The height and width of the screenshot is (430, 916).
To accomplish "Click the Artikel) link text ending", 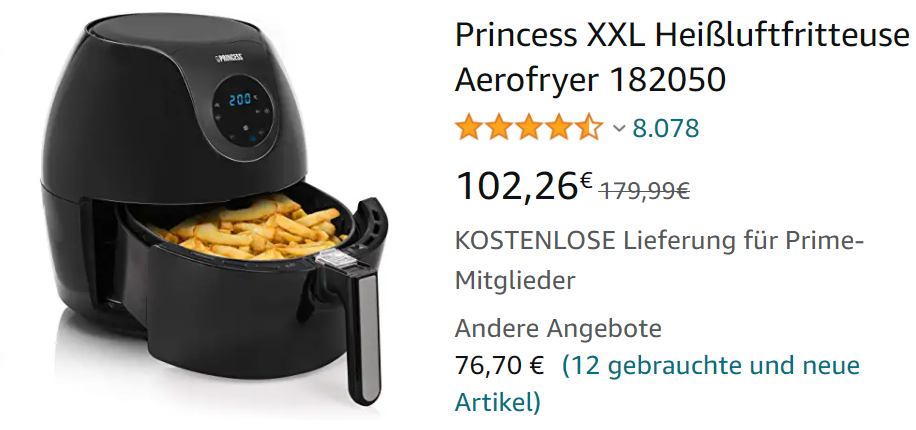I will click(x=498, y=403).
